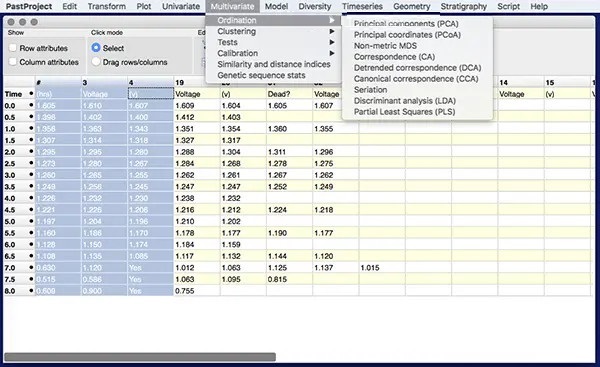Click the (v) name under column 15
This screenshot has width=600, height=367.
567,94
